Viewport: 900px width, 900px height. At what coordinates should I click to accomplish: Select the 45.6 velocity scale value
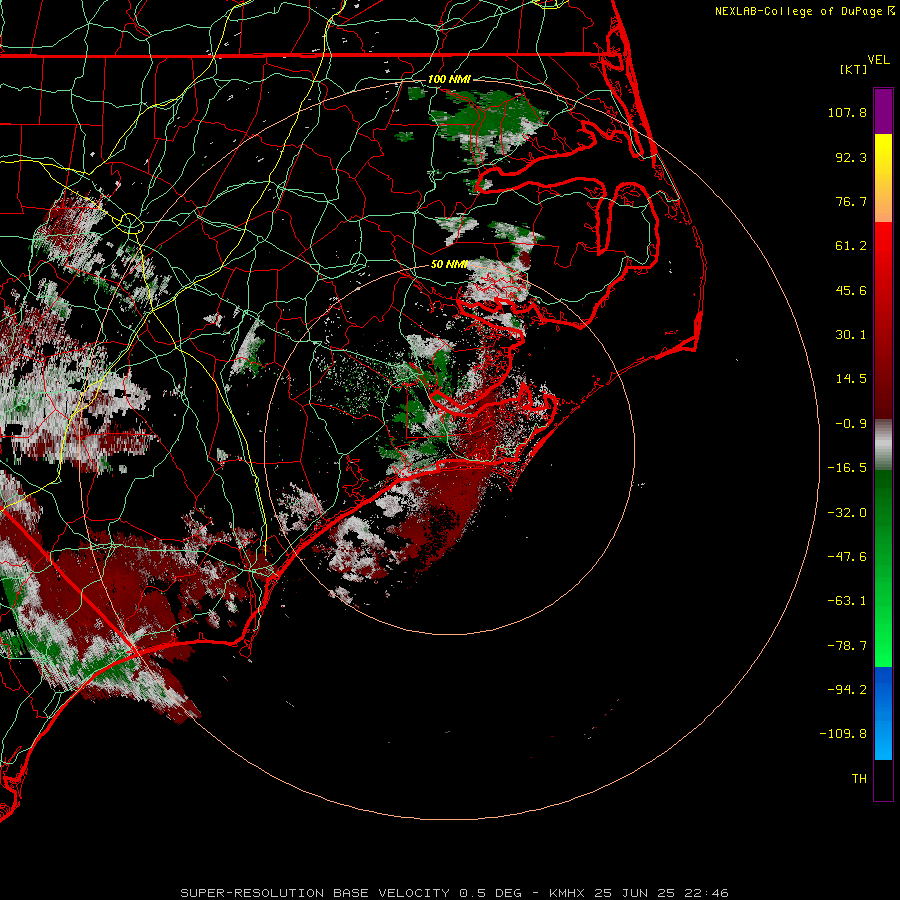851,290
